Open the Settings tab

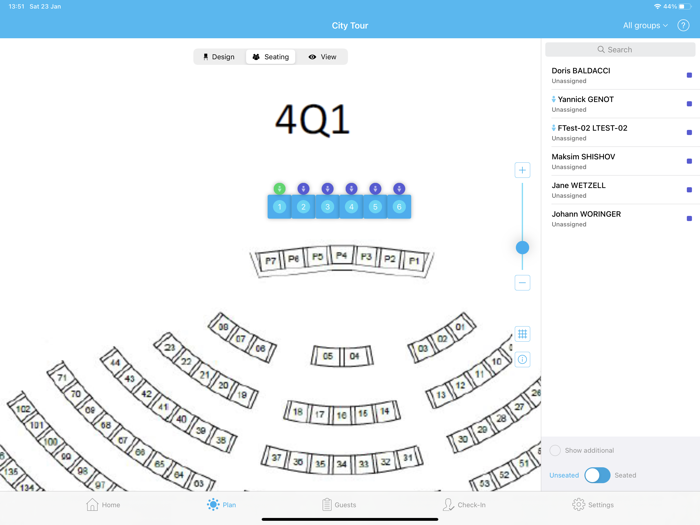pos(593,504)
